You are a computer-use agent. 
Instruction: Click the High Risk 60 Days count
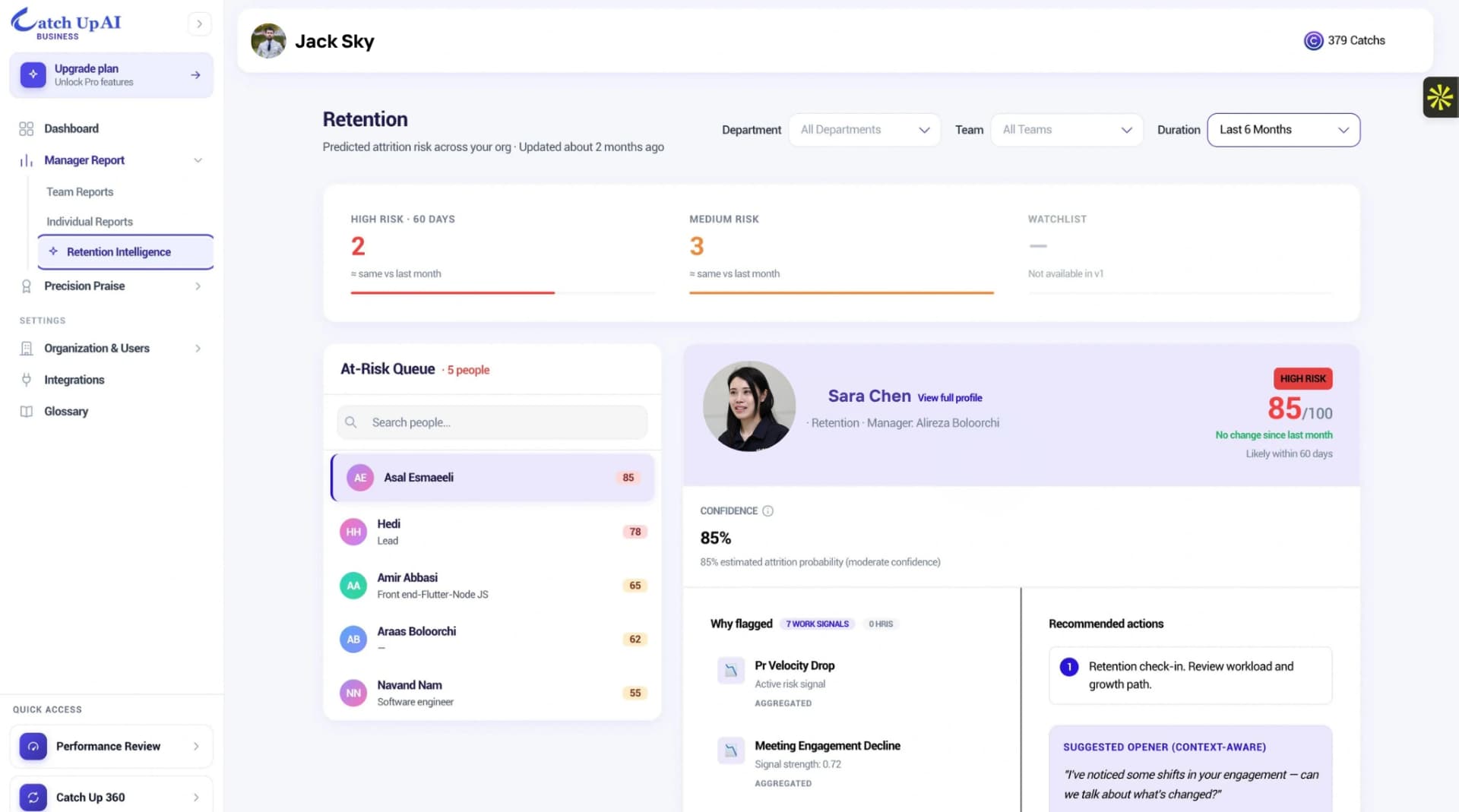pos(358,246)
